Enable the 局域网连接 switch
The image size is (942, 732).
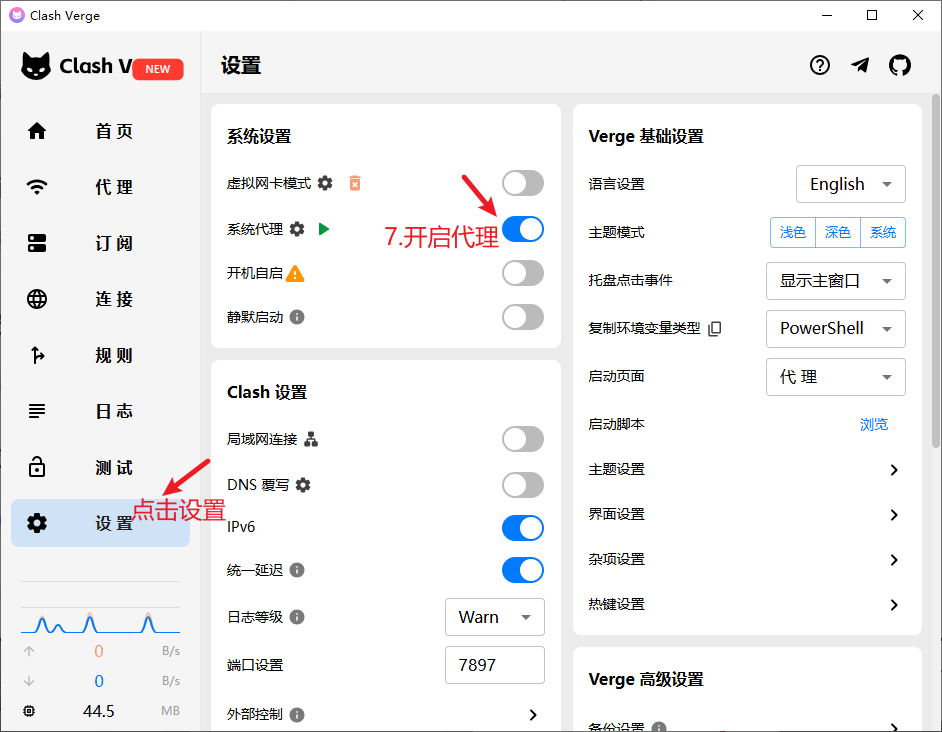click(x=523, y=439)
